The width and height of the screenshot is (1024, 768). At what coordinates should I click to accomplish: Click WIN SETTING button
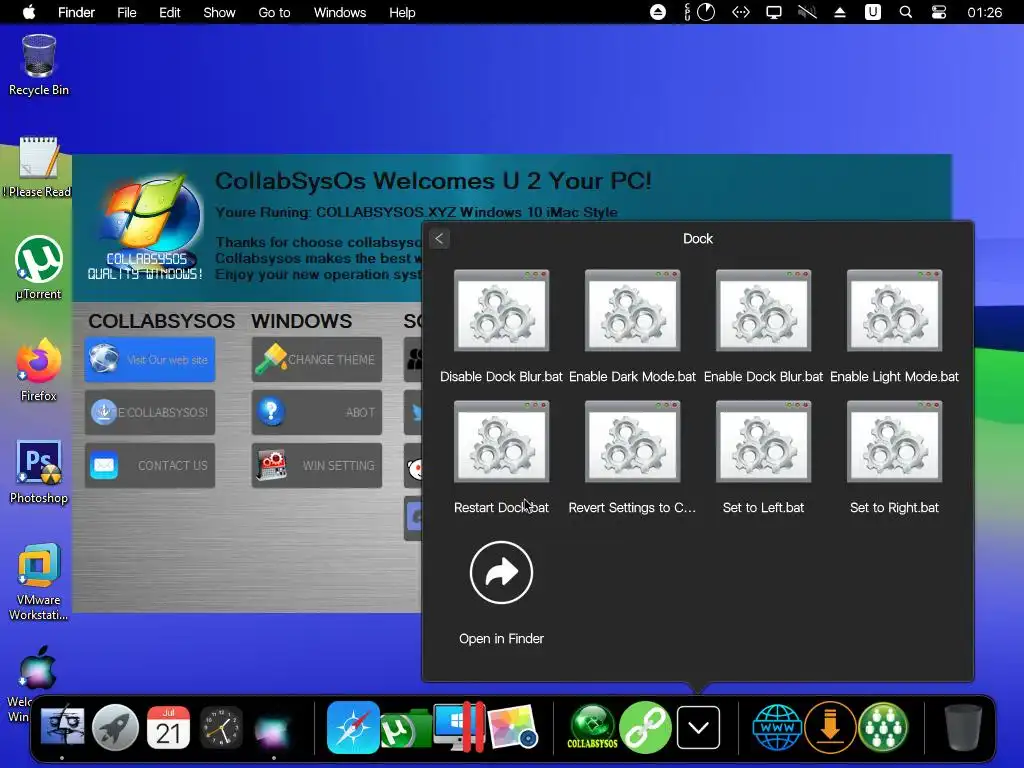pyautogui.click(x=317, y=466)
